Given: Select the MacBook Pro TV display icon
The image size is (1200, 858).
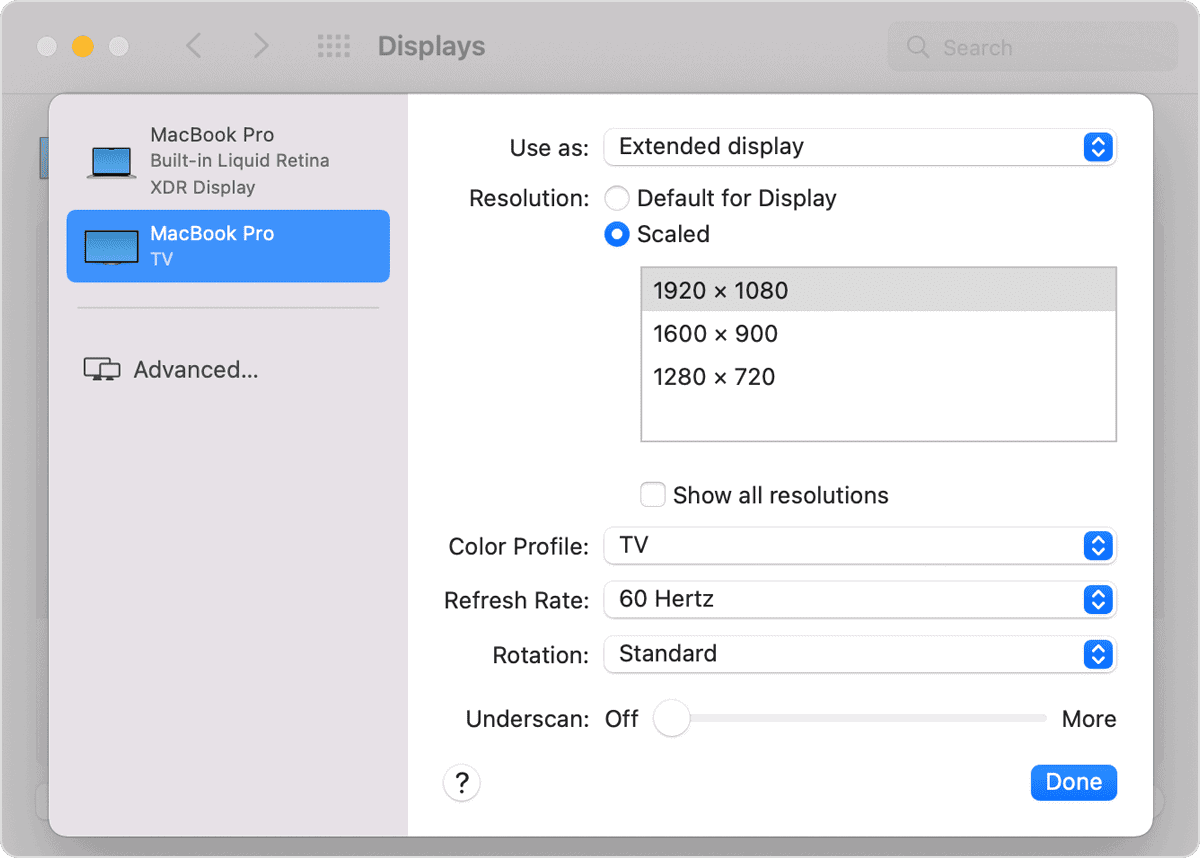Looking at the screenshot, I should click(x=113, y=245).
